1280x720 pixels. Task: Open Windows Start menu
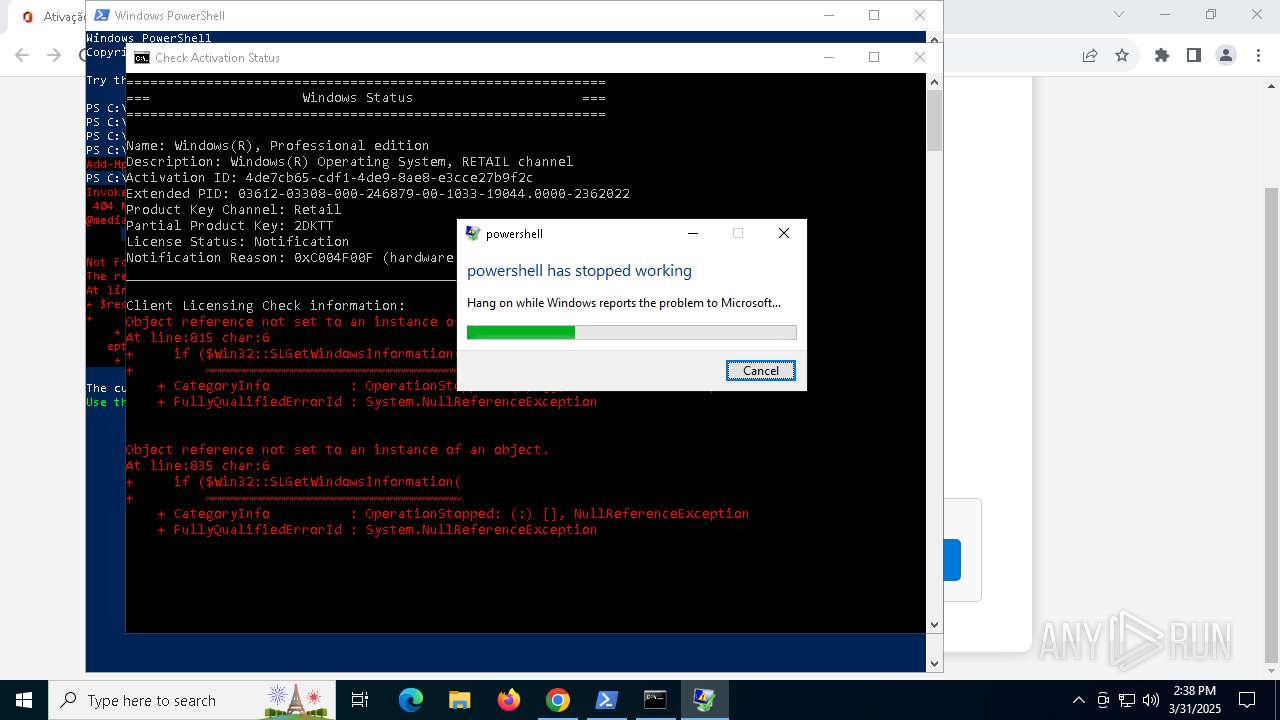click(x=24, y=700)
